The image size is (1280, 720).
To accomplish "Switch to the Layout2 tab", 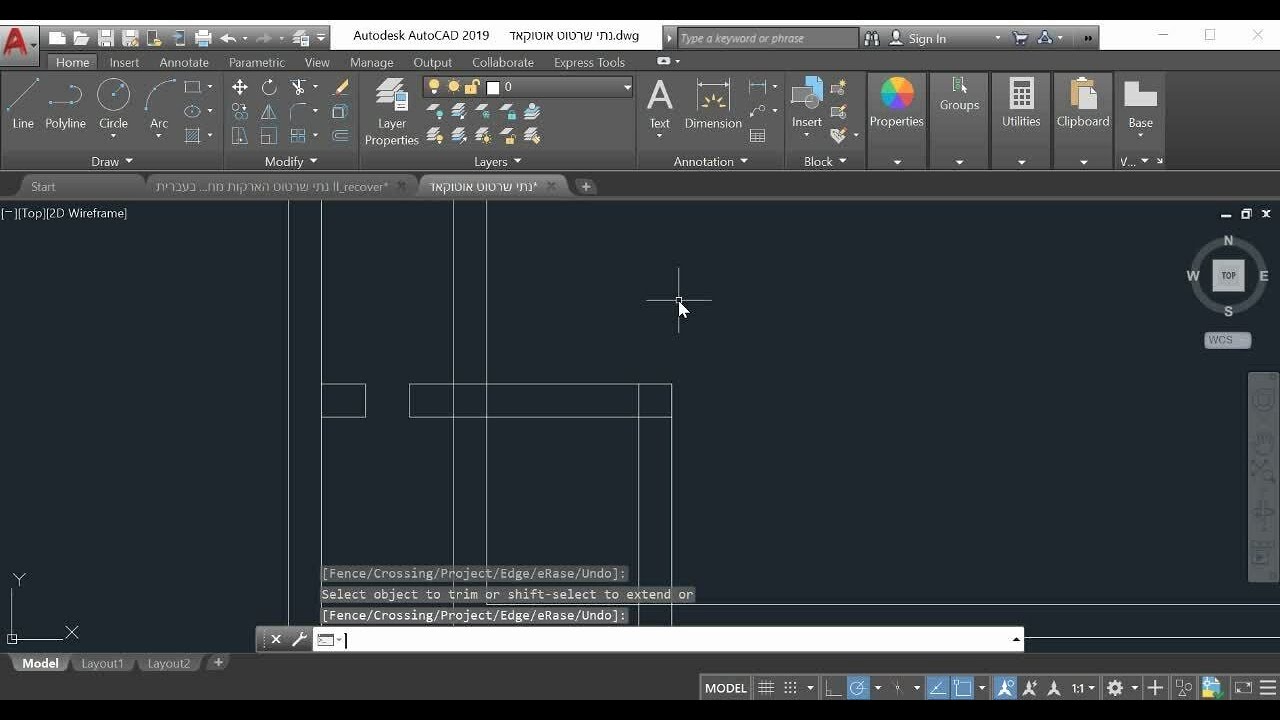I will (x=169, y=663).
